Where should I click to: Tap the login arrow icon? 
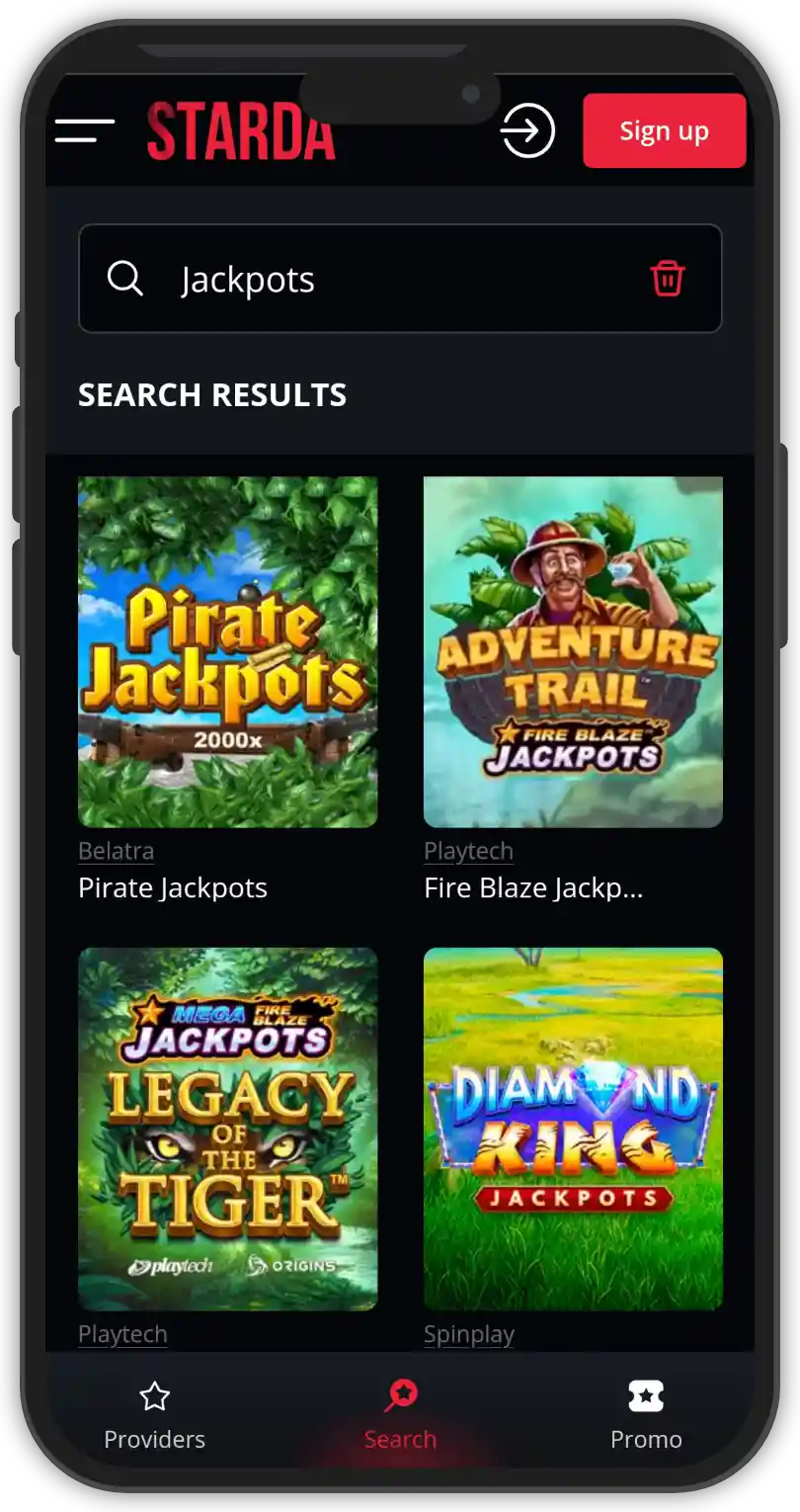pyautogui.click(x=527, y=130)
